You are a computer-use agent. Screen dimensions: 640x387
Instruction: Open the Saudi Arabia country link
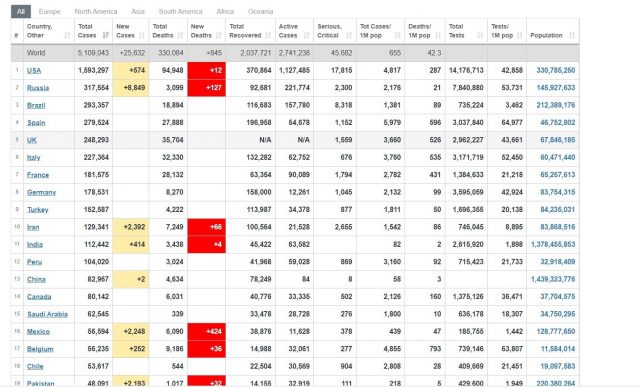(47, 314)
